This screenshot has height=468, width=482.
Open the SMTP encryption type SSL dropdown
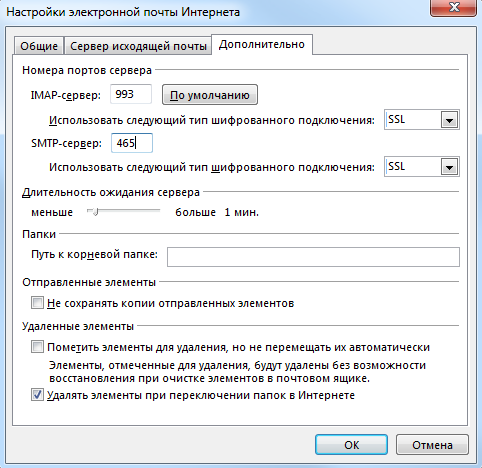click(422, 166)
